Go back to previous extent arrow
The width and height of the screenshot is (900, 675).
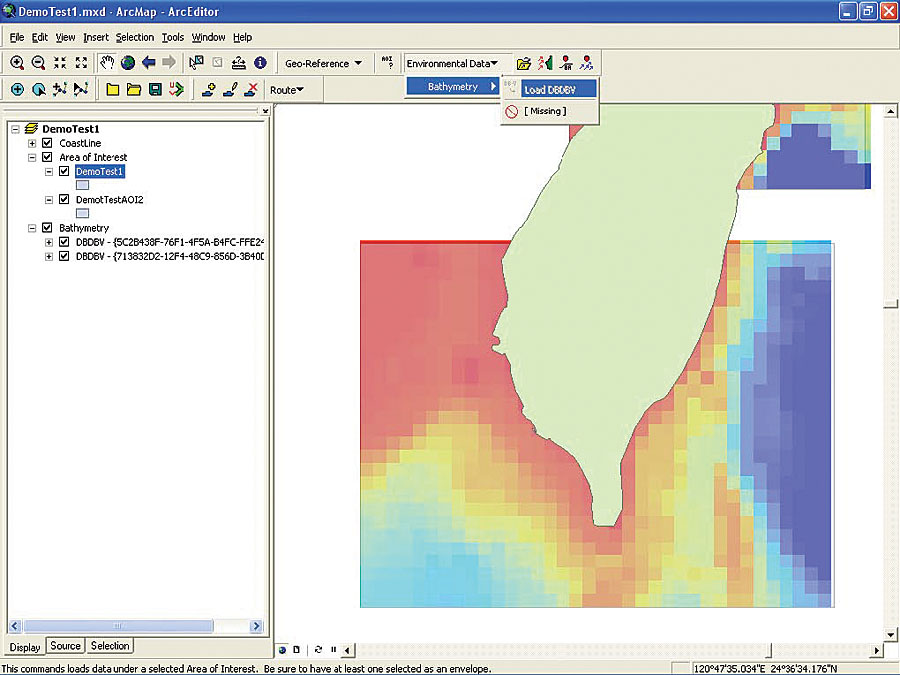coord(149,63)
